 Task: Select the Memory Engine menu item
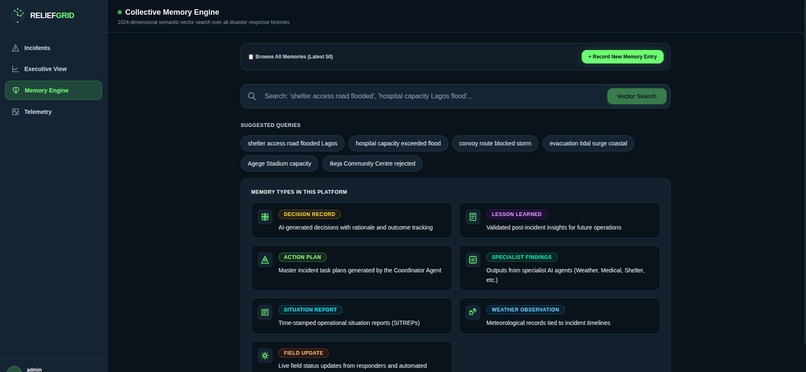coord(53,90)
